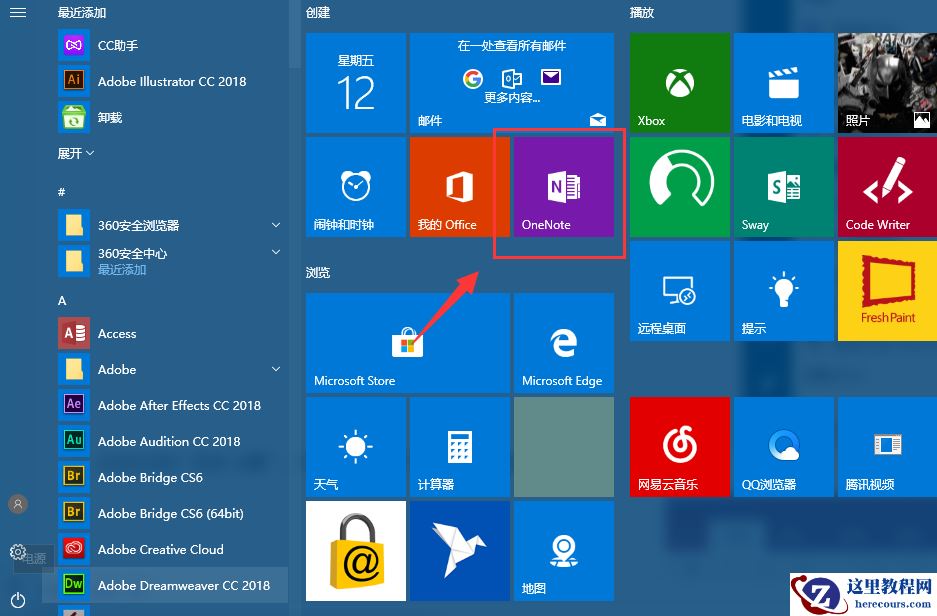
Task: Open Settings via the gear icon
Action: (18, 552)
